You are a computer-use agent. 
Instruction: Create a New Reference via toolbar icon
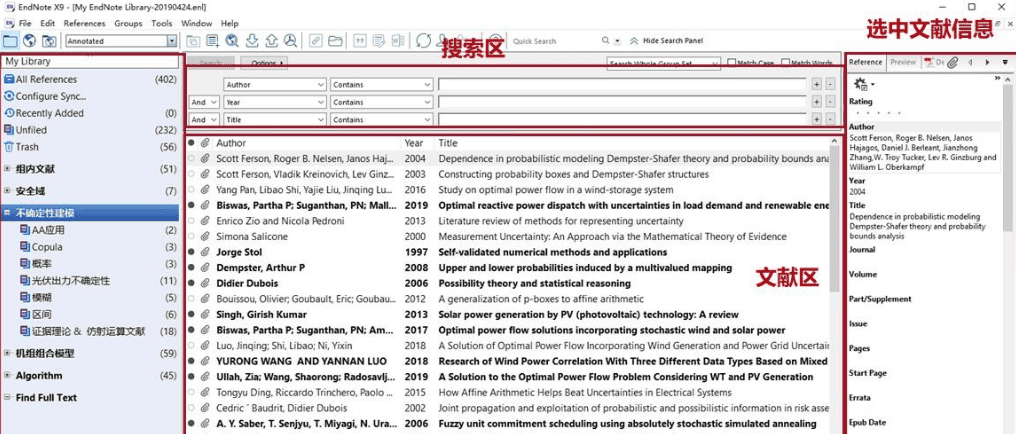click(213, 41)
